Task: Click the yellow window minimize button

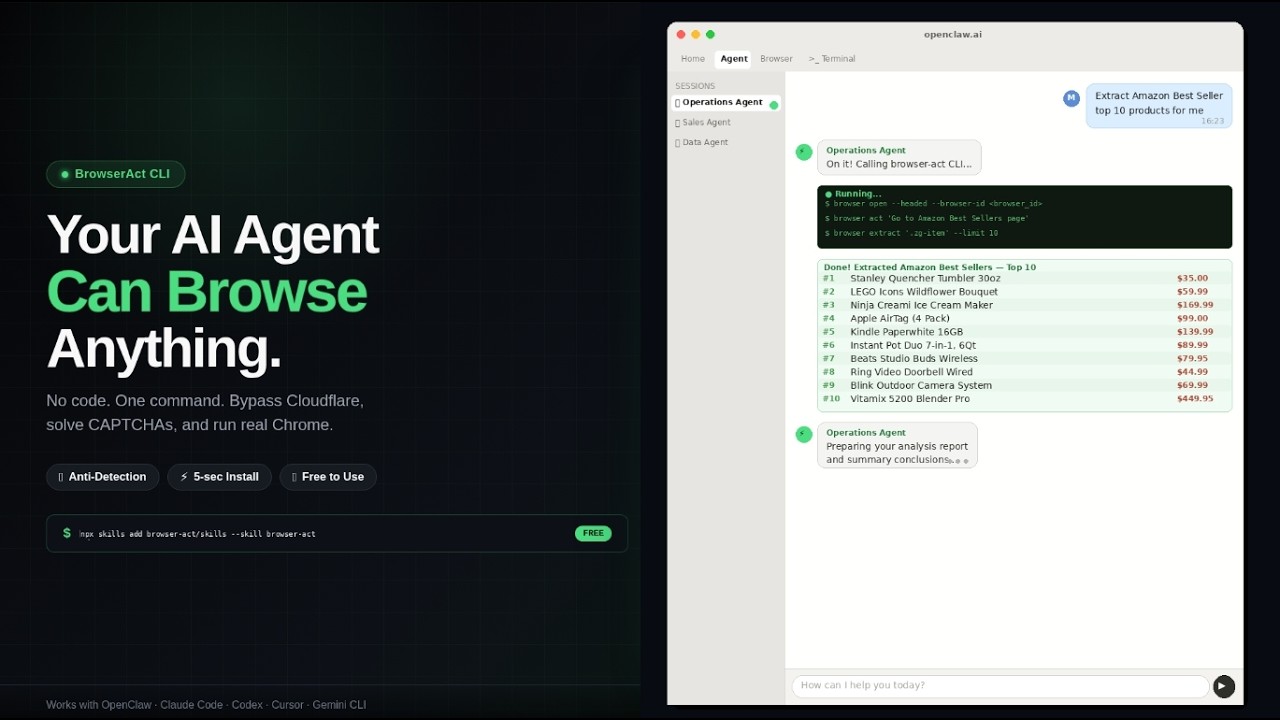Action: click(x=696, y=34)
